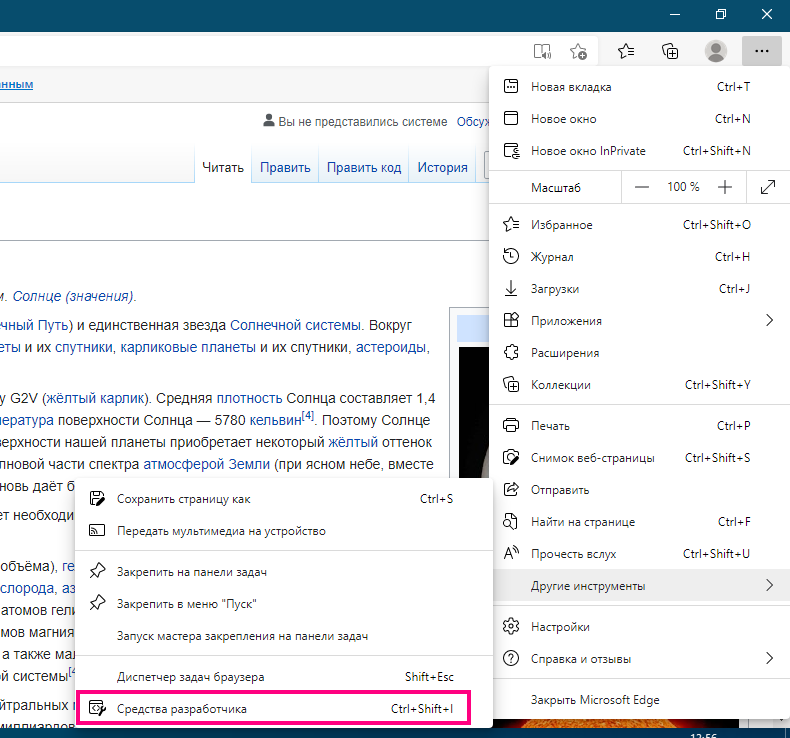Enter full screen mode via zoom row icon
The image size is (790, 738).
point(768,187)
